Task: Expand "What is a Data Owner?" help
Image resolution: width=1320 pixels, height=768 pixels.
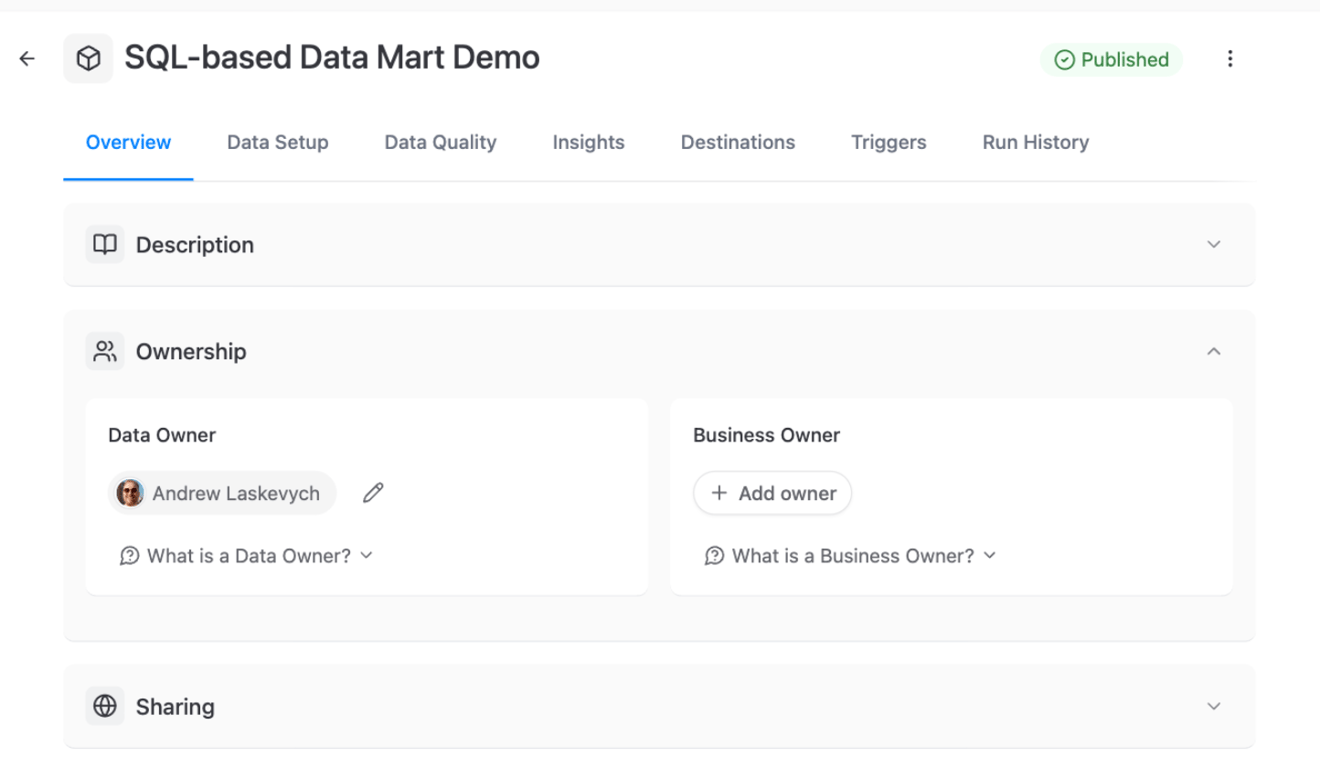Action: click(246, 556)
